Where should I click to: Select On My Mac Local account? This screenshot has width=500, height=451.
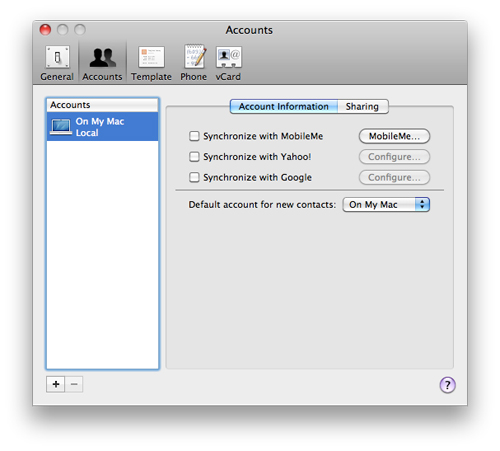(x=102, y=127)
